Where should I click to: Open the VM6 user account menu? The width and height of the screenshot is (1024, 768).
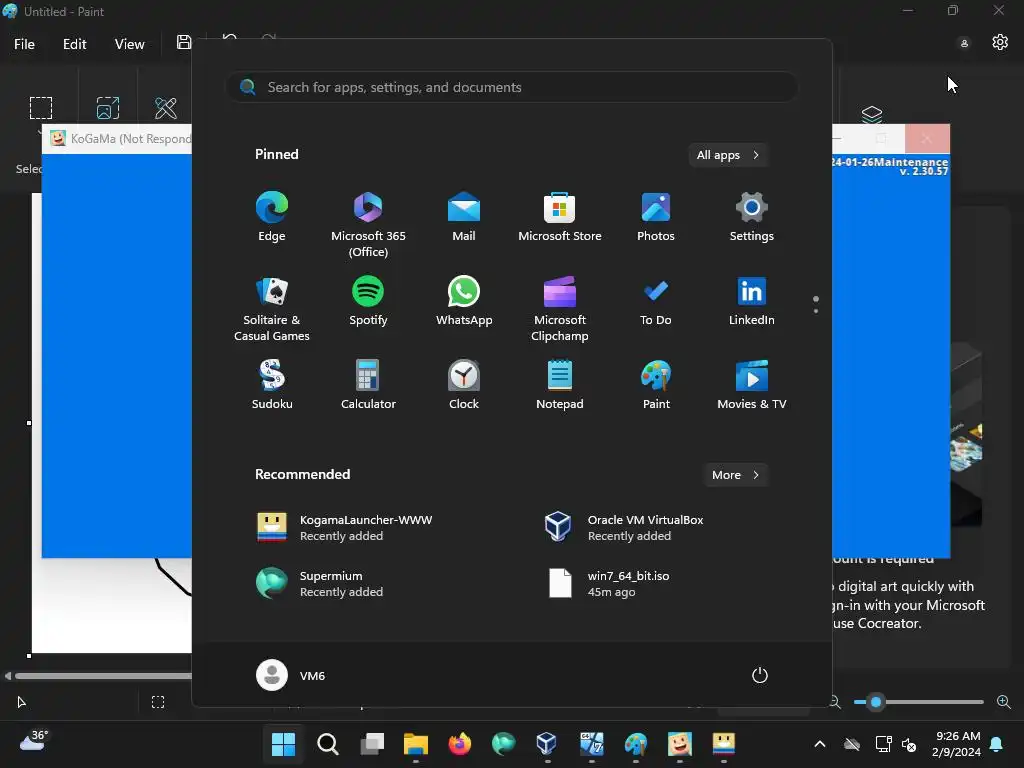point(291,675)
